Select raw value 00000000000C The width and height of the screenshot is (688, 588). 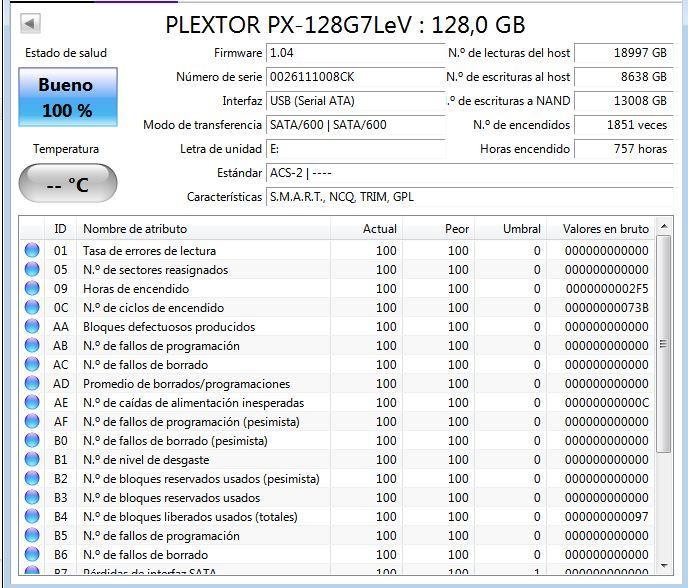click(x=607, y=402)
